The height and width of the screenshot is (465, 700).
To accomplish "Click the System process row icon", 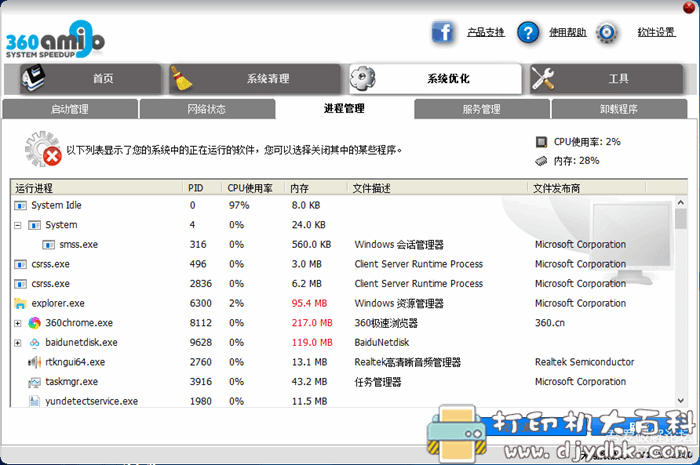I will point(34,225).
